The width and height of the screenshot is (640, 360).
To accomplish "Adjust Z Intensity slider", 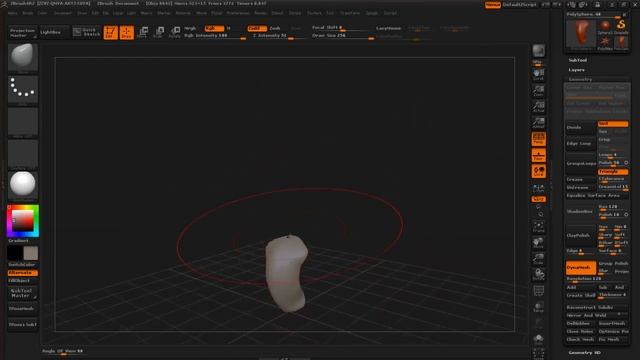I will pyautogui.click(x=278, y=36).
